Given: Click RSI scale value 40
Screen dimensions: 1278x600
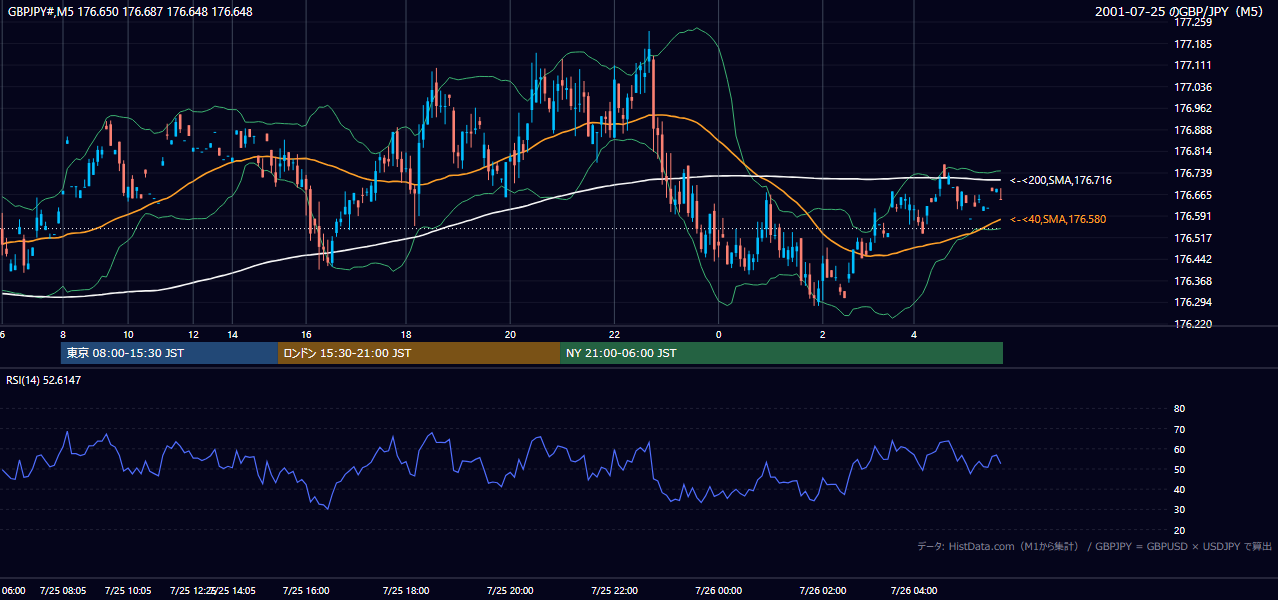Looking at the screenshot, I should click(x=1179, y=489).
